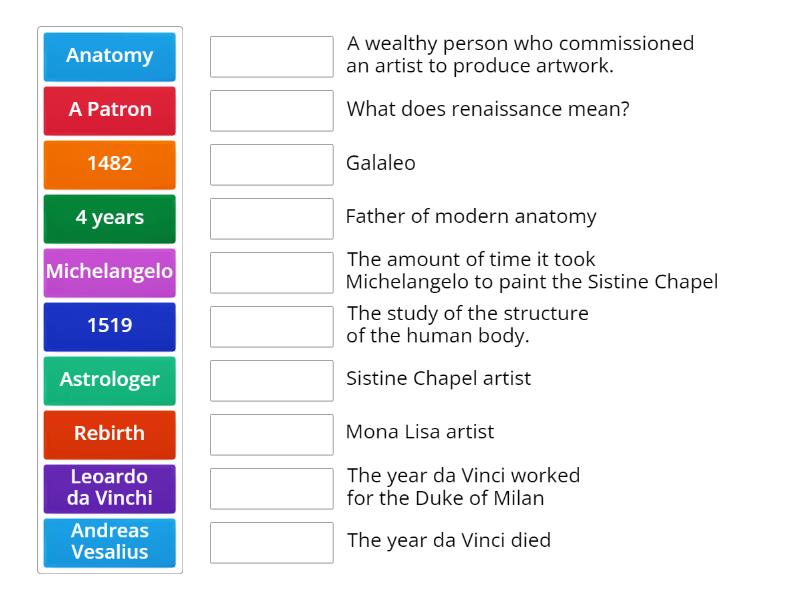Select the "Michelangelo" answer tile
The width and height of the screenshot is (800, 600).
[x=110, y=272]
